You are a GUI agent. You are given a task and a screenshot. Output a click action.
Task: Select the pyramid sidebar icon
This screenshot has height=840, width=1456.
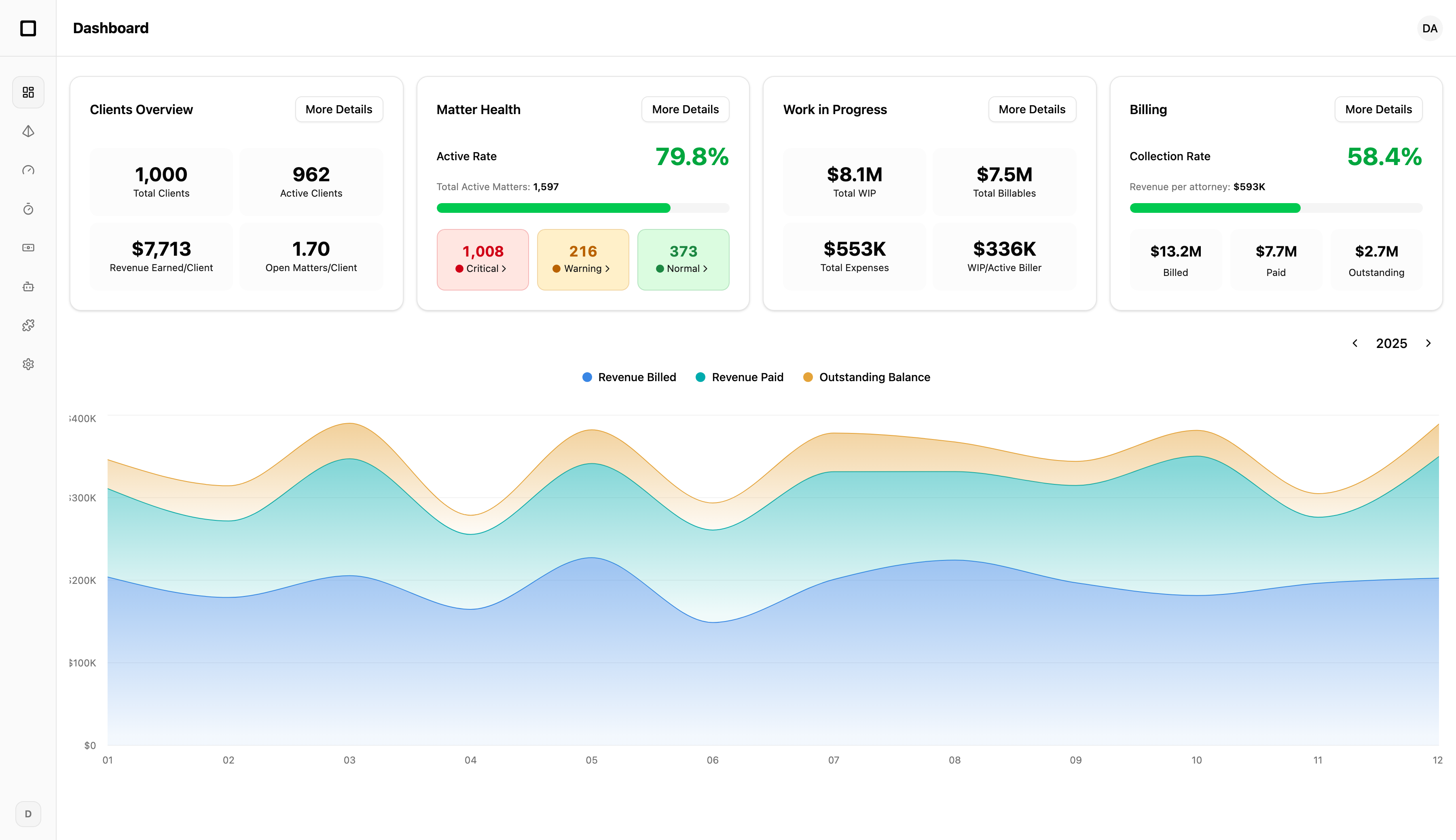click(28, 131)
